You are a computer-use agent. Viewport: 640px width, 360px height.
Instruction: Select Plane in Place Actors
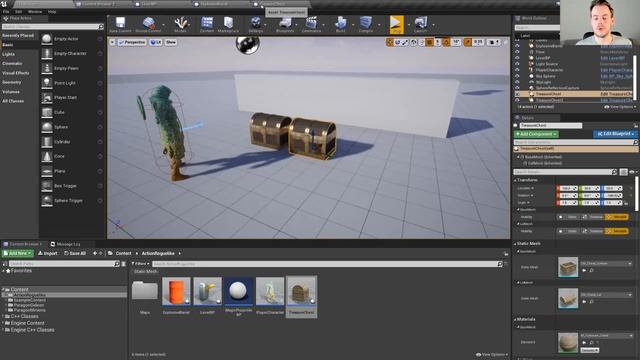72,171
